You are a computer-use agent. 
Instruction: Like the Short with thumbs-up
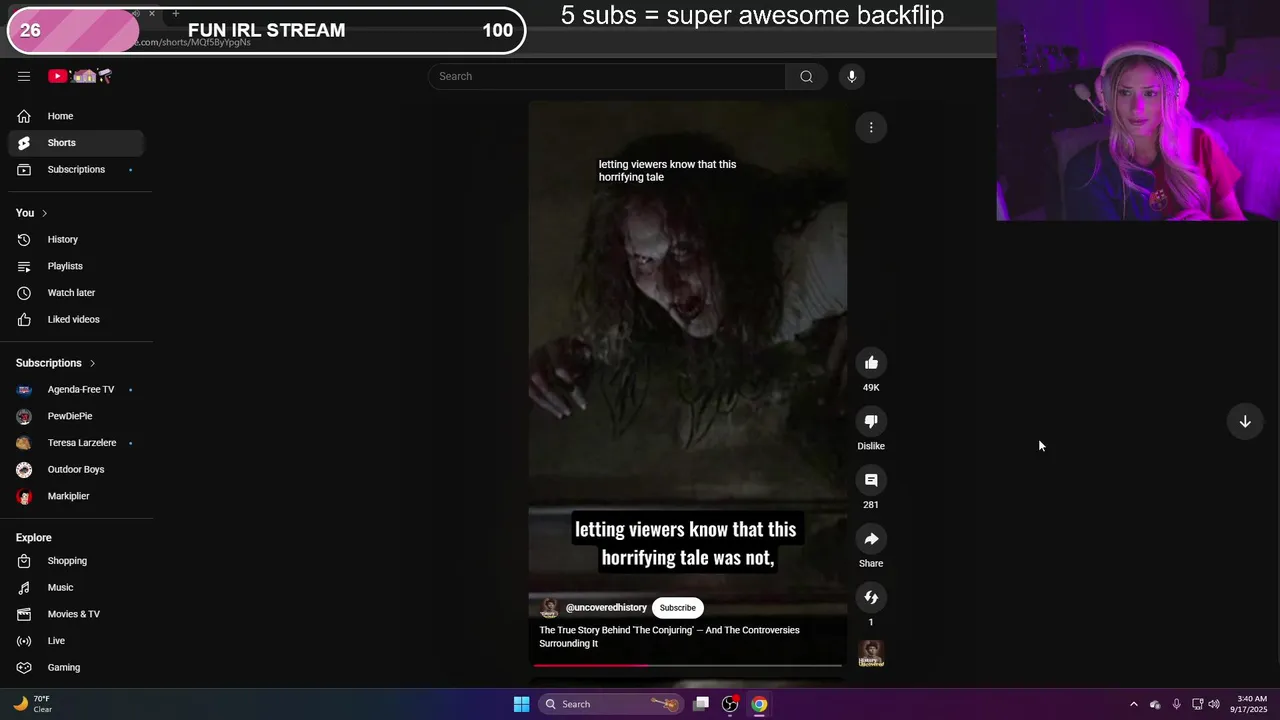871,363
